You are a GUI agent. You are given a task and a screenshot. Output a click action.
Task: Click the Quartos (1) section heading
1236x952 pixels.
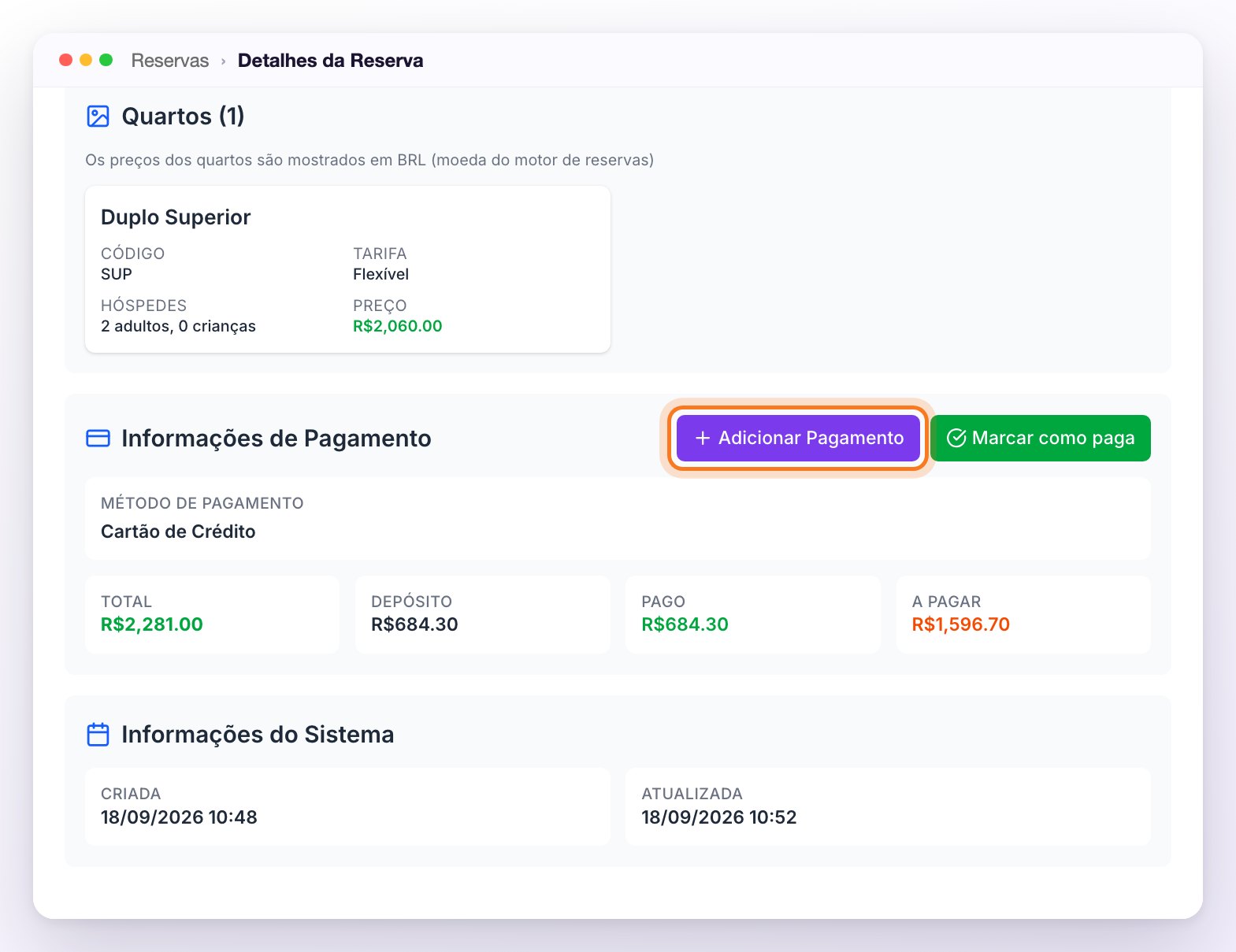pyautogui.click(x=183, y=117)
